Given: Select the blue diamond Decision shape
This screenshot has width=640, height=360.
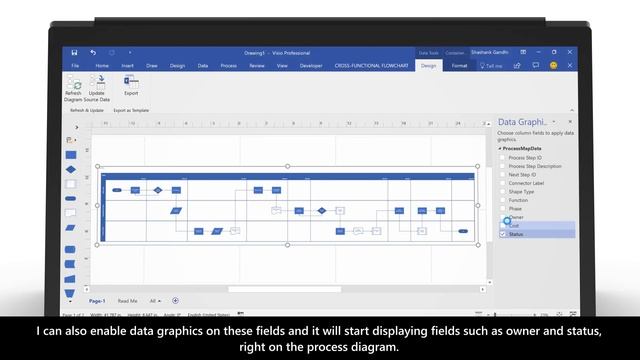Looking at the screenshot, I should pyautogui.click(x=71, y=169).
